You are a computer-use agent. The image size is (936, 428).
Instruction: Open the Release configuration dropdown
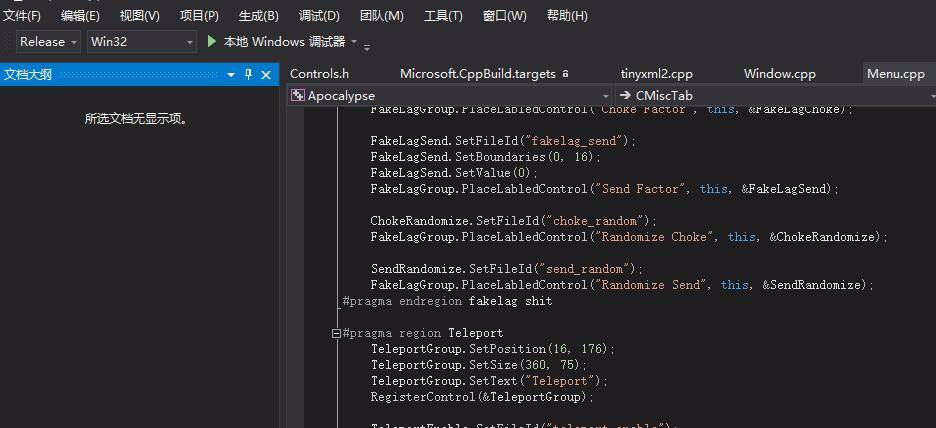pyautogui.click(x=48, y=42)
